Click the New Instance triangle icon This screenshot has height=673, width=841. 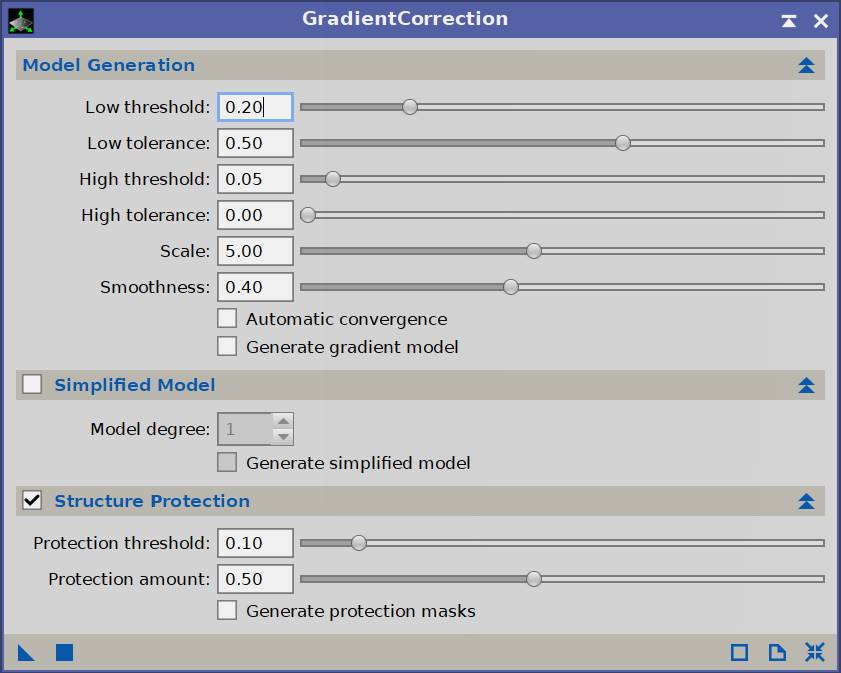pos(26,653)
